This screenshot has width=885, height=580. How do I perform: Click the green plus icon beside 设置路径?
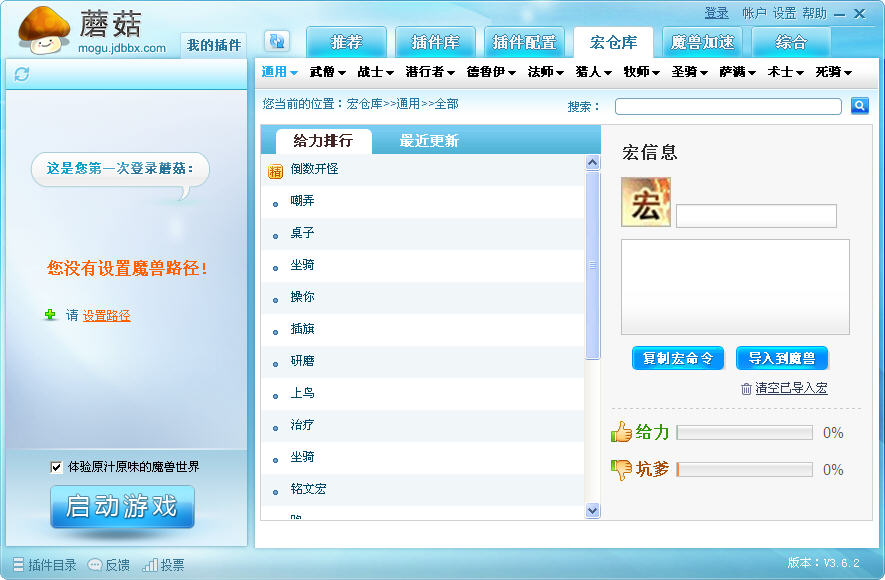click(x=51, y=315)
